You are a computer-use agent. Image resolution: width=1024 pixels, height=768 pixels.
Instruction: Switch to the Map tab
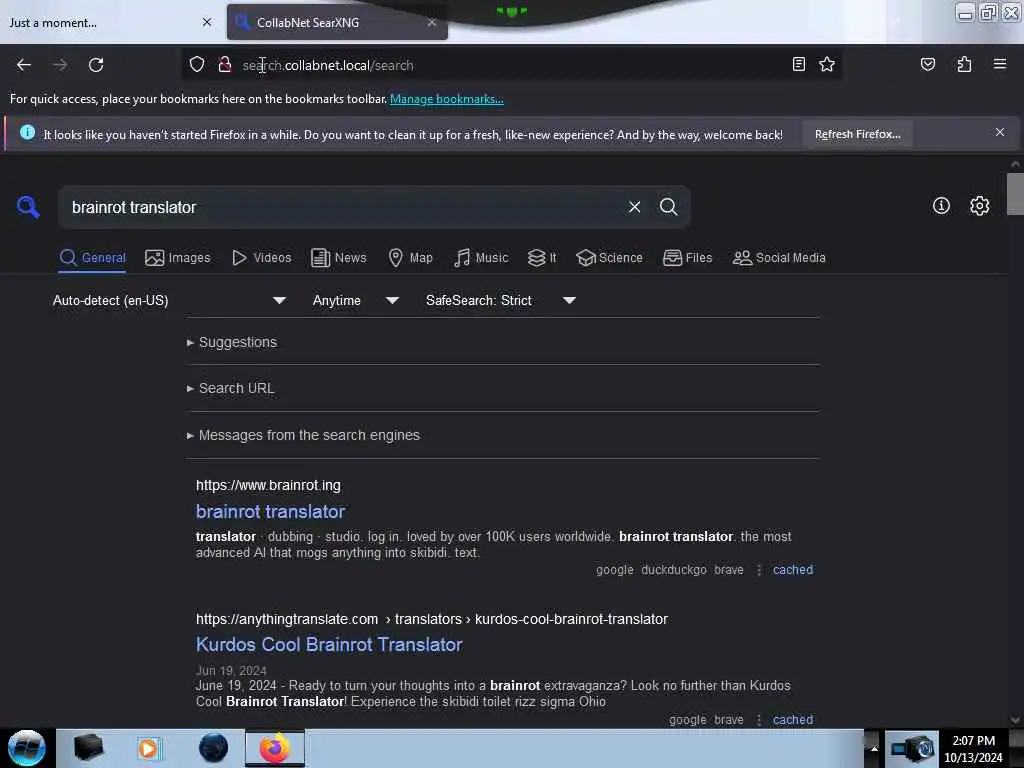click(x=410, y=258)
